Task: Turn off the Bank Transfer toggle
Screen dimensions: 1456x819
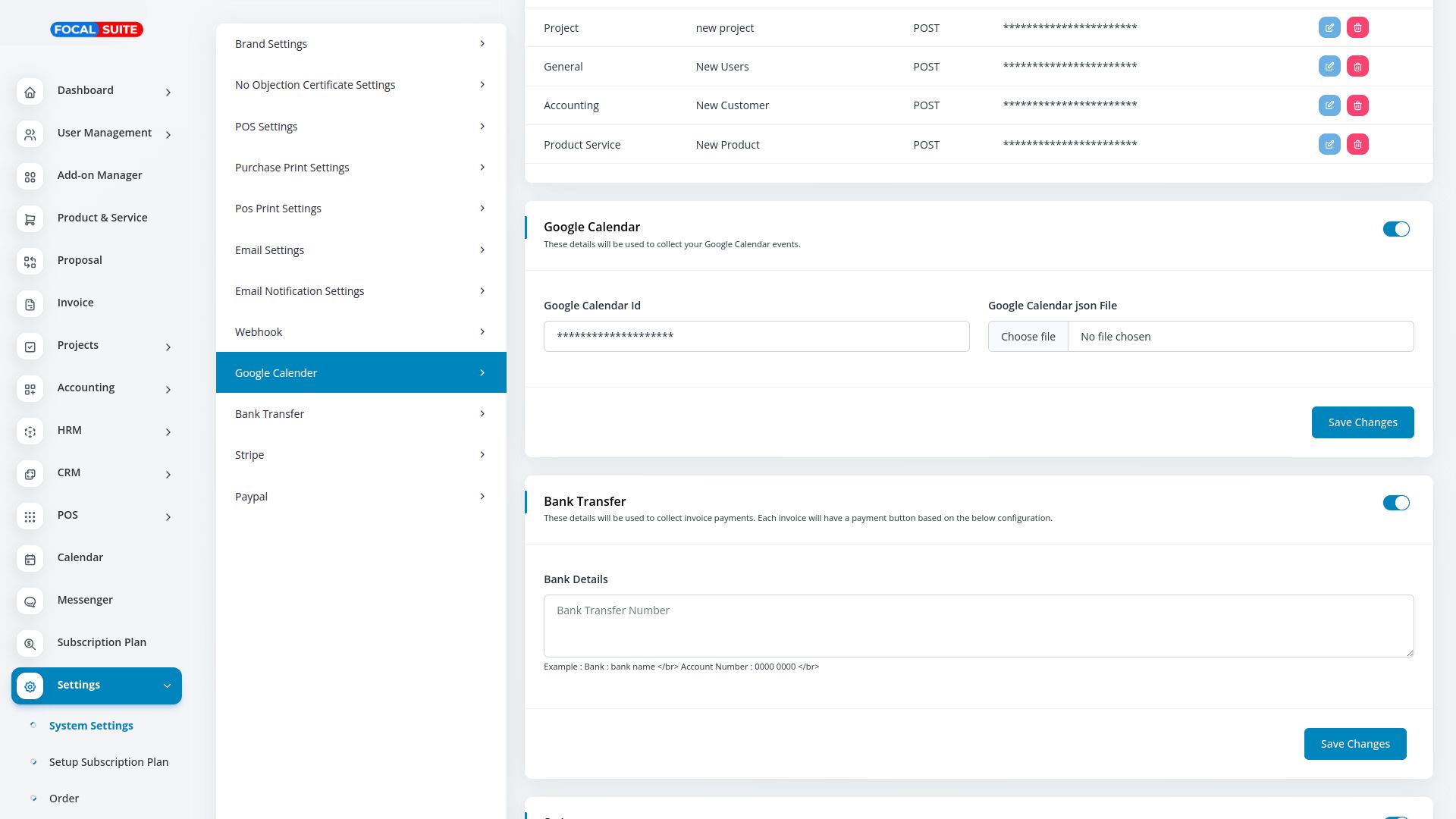Action: tap(1395, 503)
